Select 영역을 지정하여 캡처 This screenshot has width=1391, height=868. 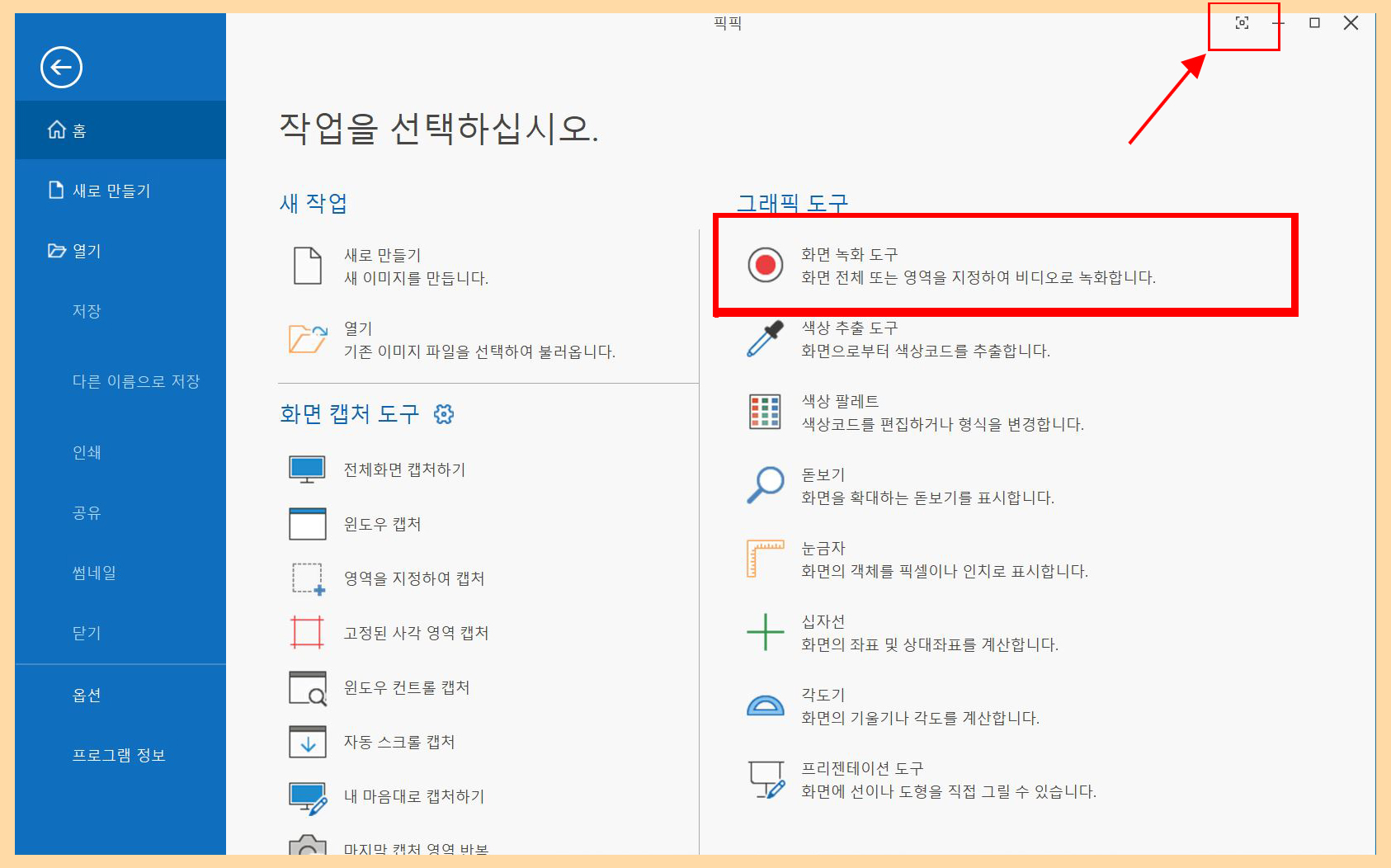click(x=414, y=578)
